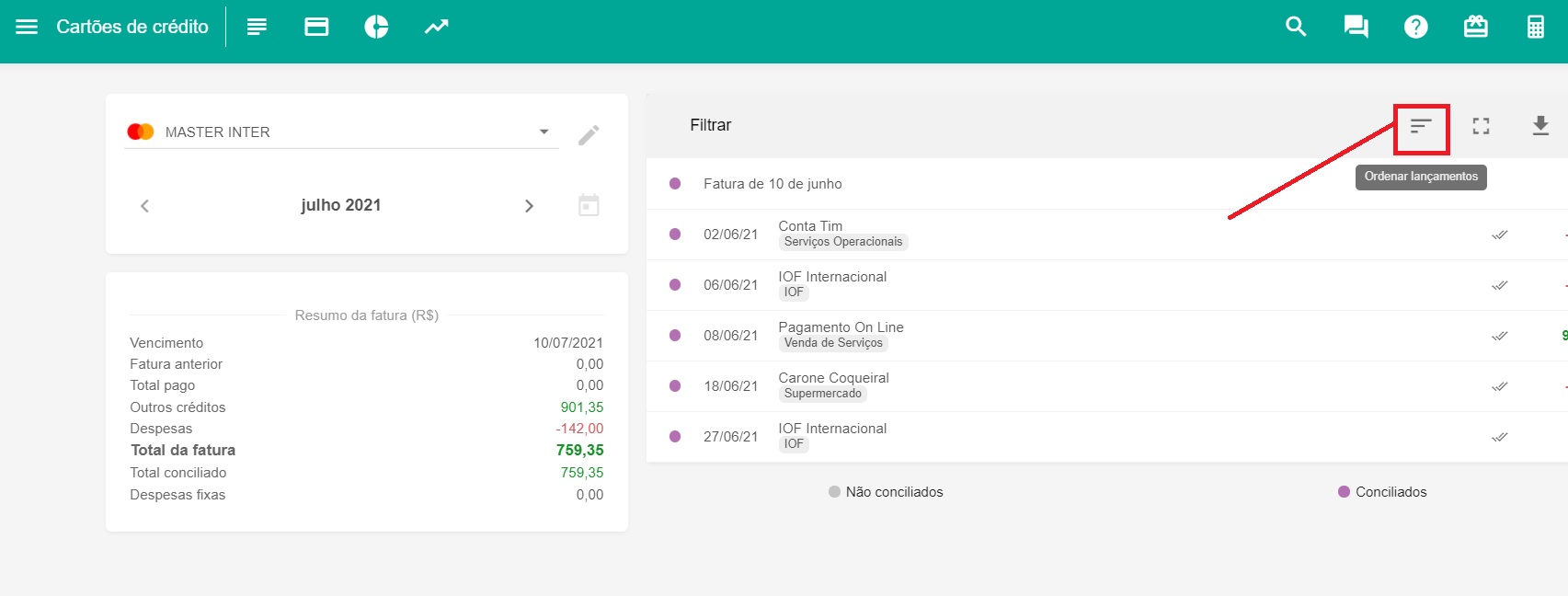Open the calculator icon

click(1535, 27)
